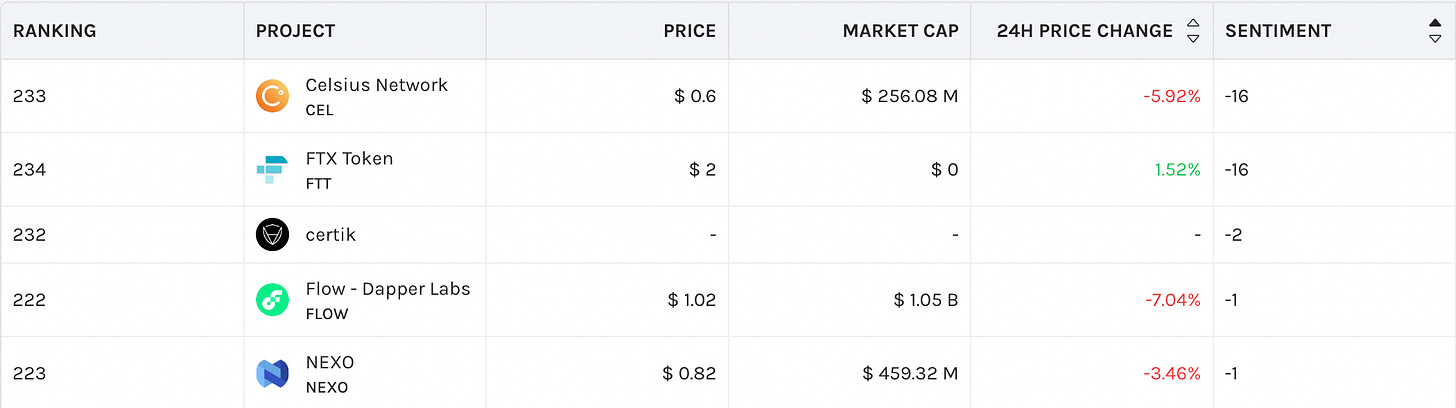Sort by Sentiment column arrows

tap(1435, 31)
